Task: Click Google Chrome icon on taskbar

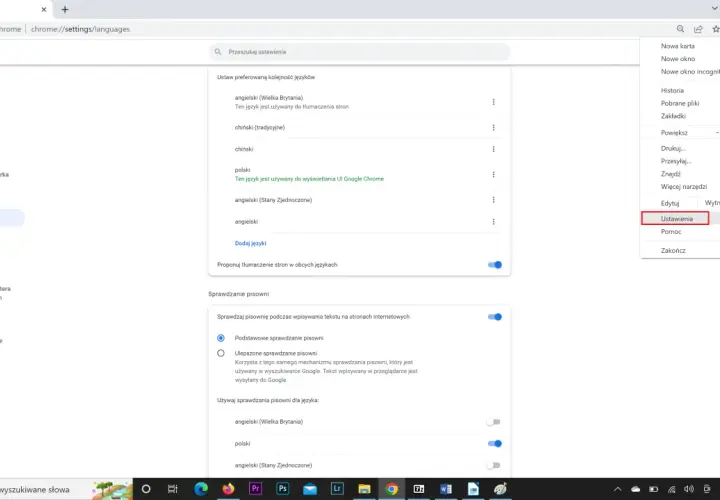Action: [x=392, y=489]
